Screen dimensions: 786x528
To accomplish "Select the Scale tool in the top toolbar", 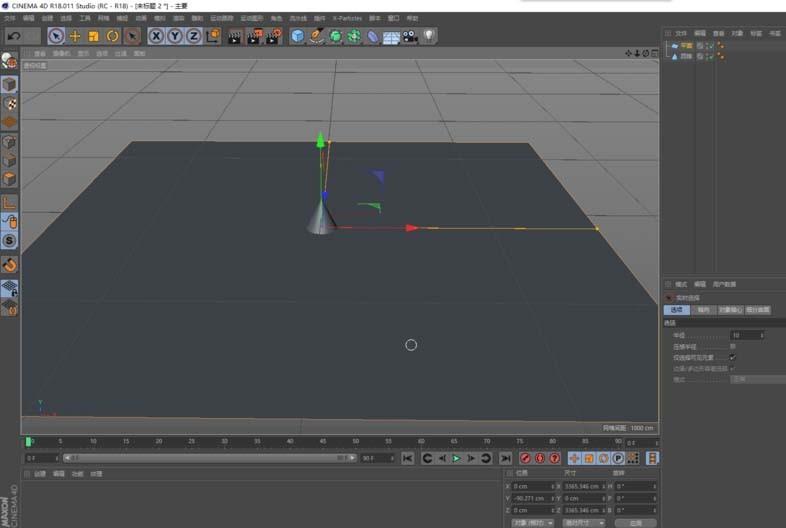I will pyautogui.click(x=94, y=36).
